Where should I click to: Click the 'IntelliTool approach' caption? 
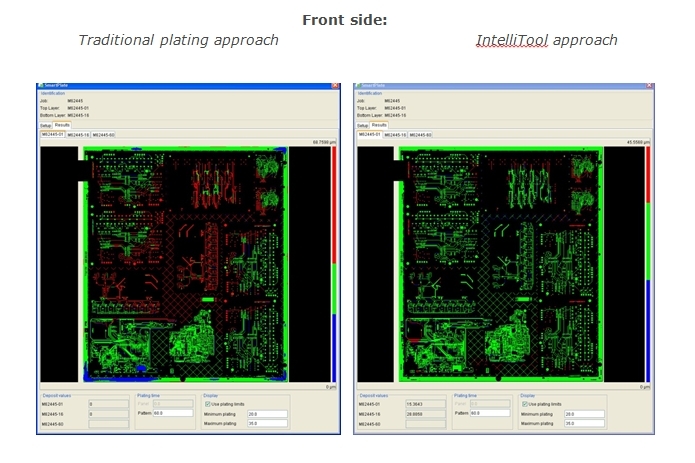coord(547,40)
